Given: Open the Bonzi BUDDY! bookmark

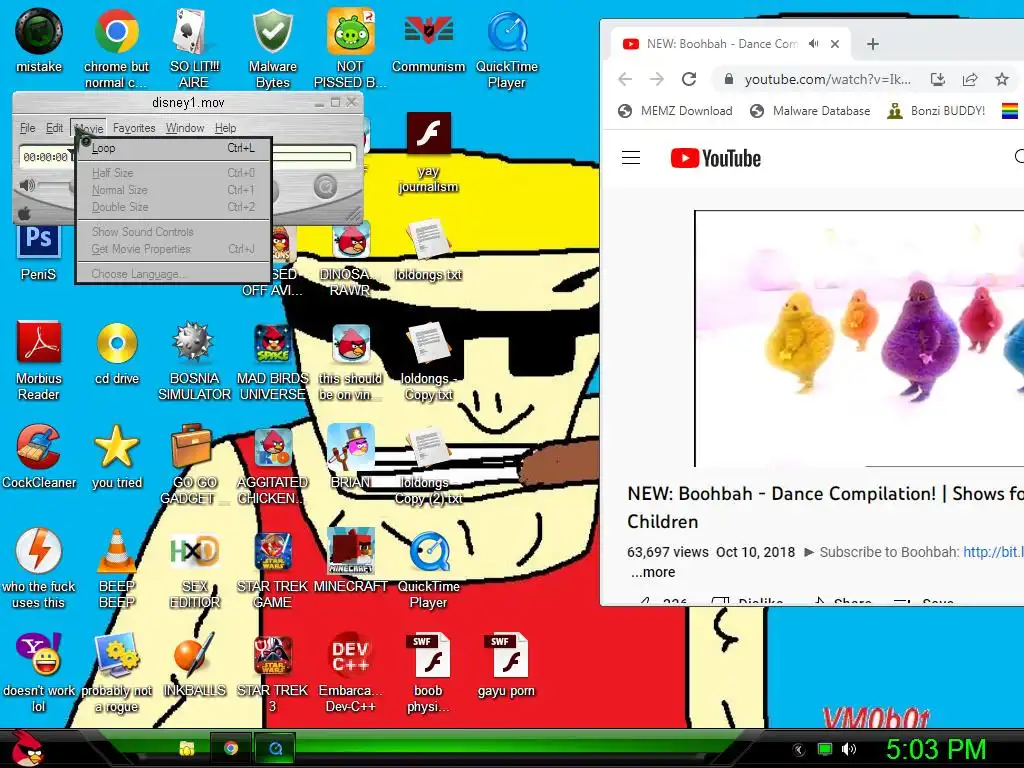Looking at the screenshot, I should 936,111.
